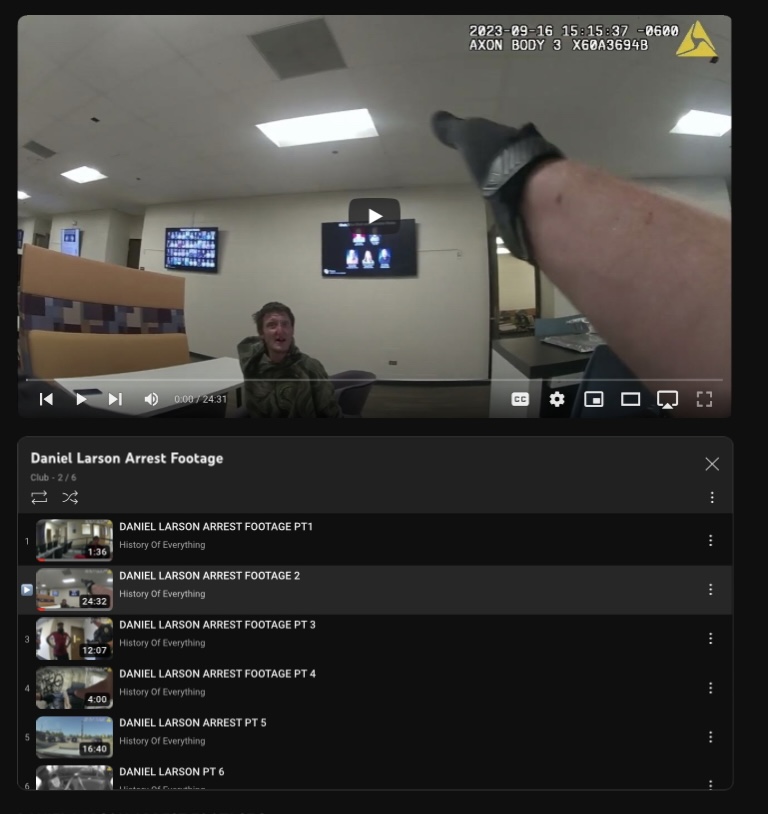Click channel name under ARREST PT 5

(x=162, y=741)
